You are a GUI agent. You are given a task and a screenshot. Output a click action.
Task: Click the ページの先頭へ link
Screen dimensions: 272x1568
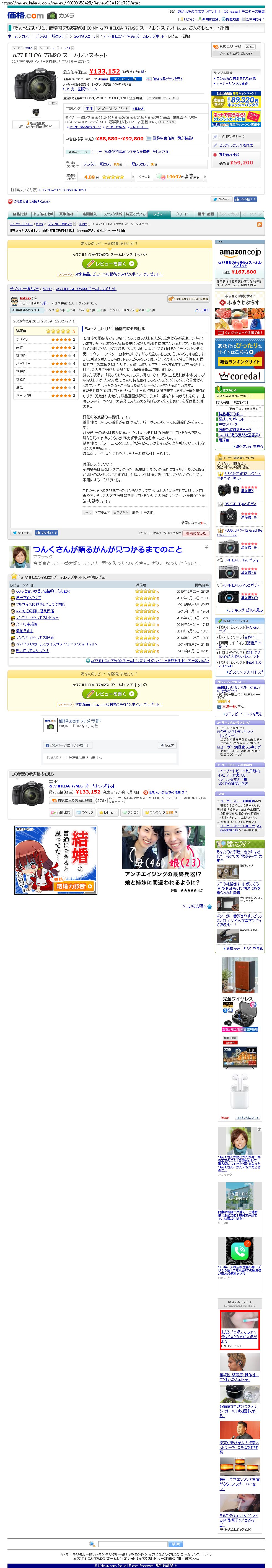coord(194,906)
